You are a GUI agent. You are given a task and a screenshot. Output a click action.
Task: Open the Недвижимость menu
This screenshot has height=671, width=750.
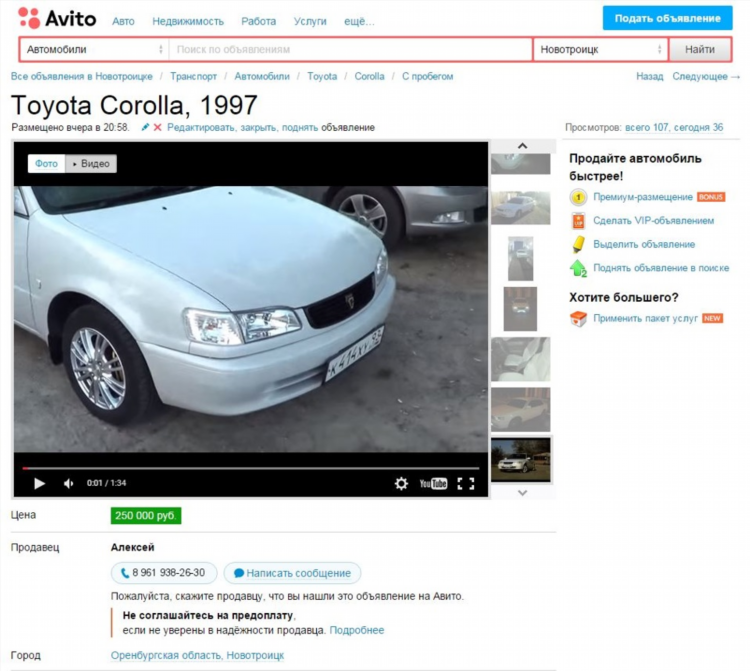click(x=188, y=22)
